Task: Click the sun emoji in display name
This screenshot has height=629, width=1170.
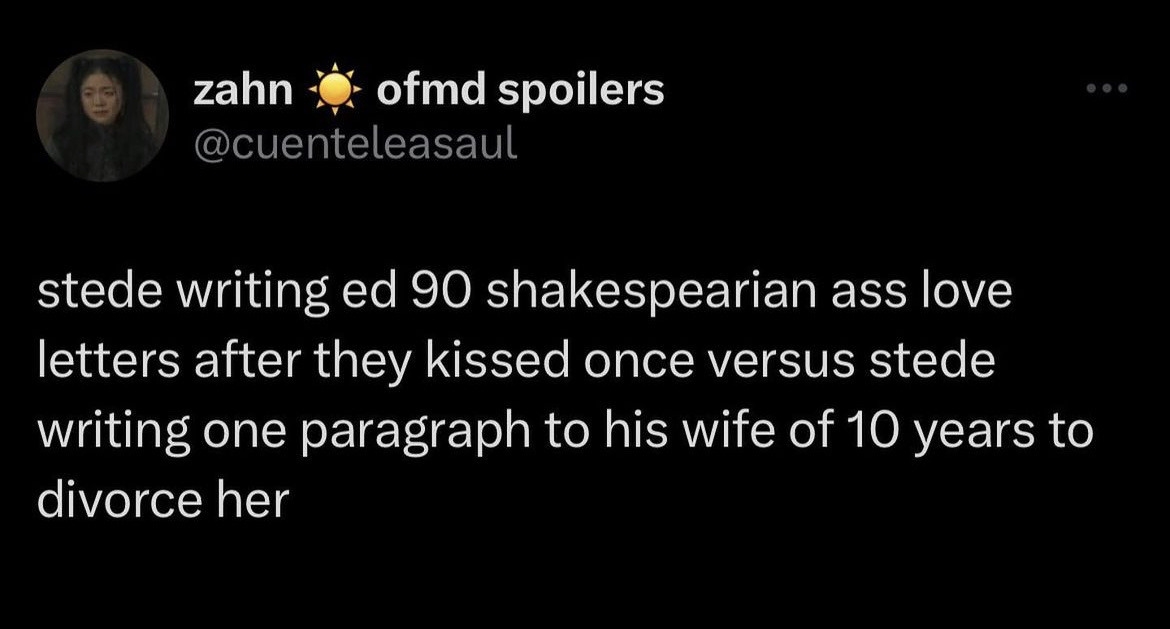Action: click(x=334, y=93)
